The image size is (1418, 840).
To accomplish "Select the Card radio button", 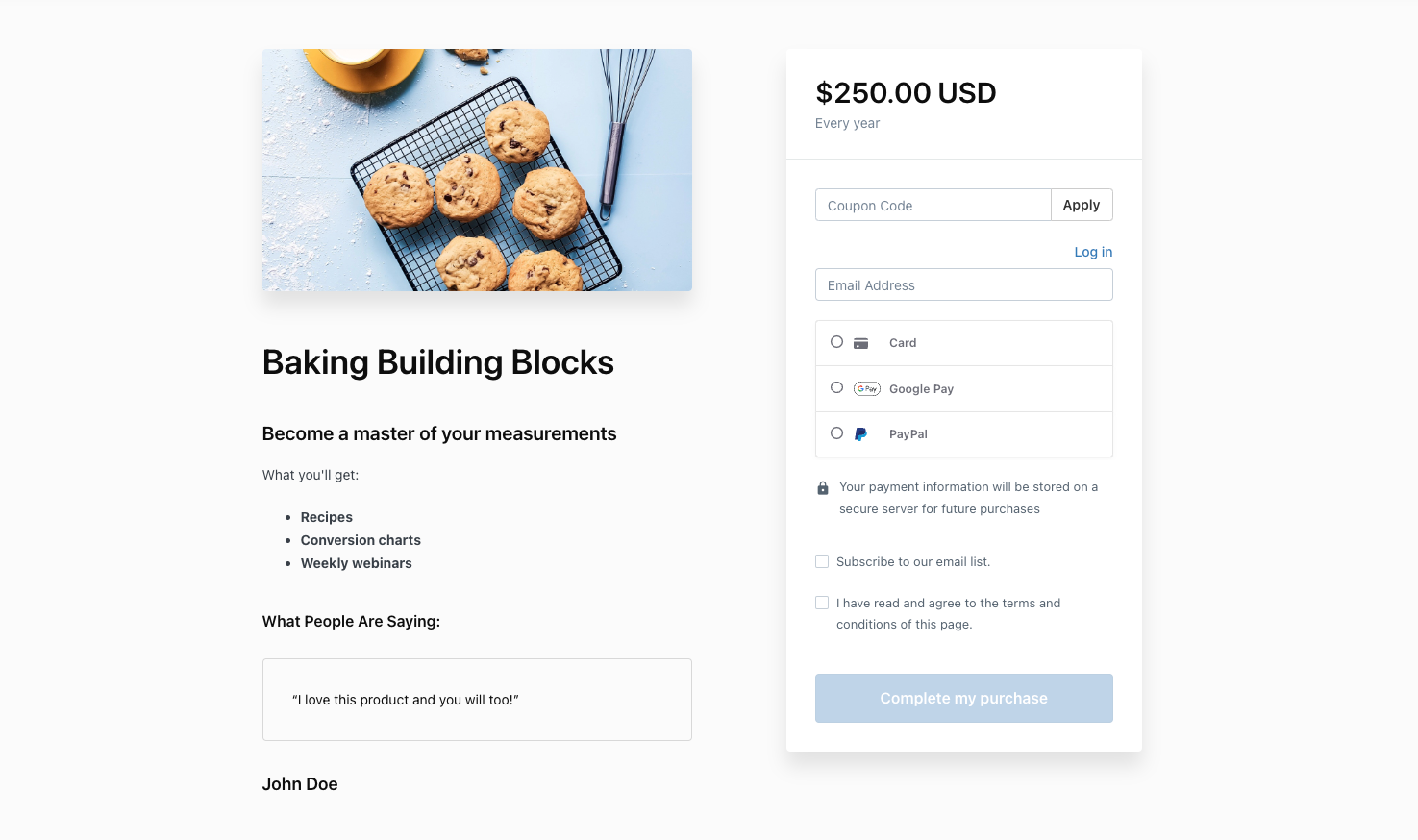I will [x=836, y=342].
